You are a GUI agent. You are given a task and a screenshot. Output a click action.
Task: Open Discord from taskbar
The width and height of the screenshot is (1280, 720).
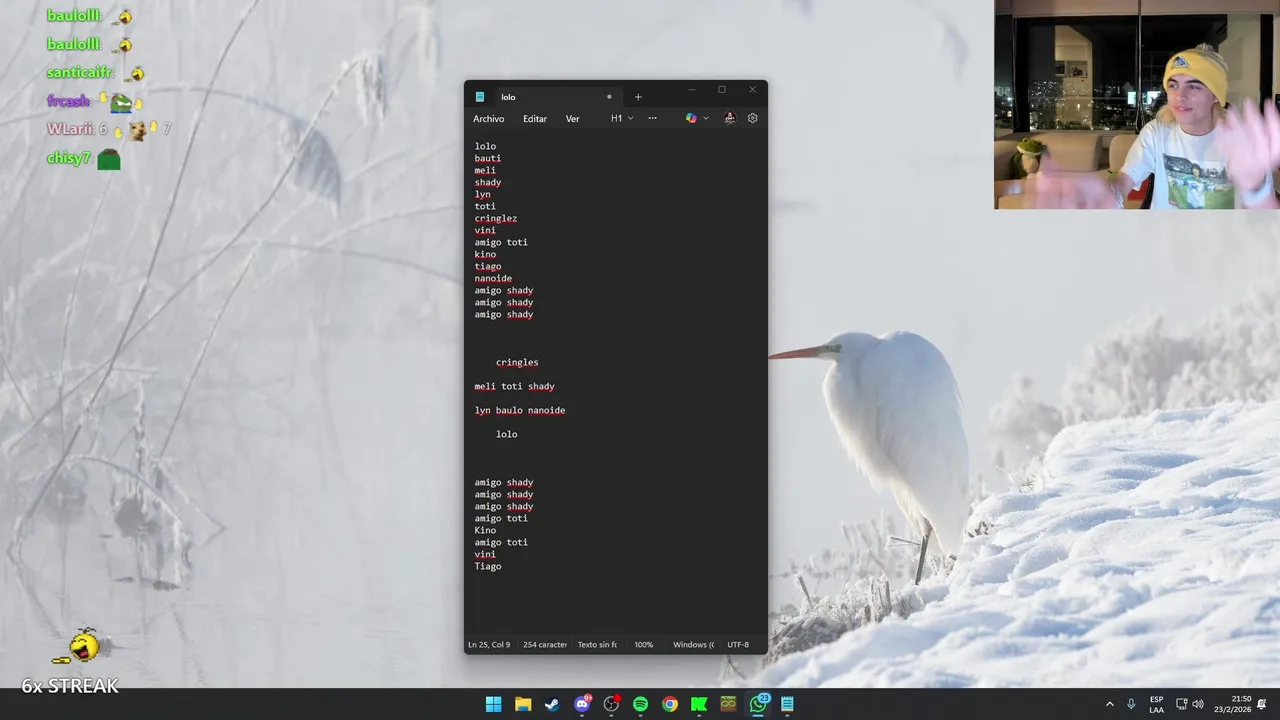[582, 704]
